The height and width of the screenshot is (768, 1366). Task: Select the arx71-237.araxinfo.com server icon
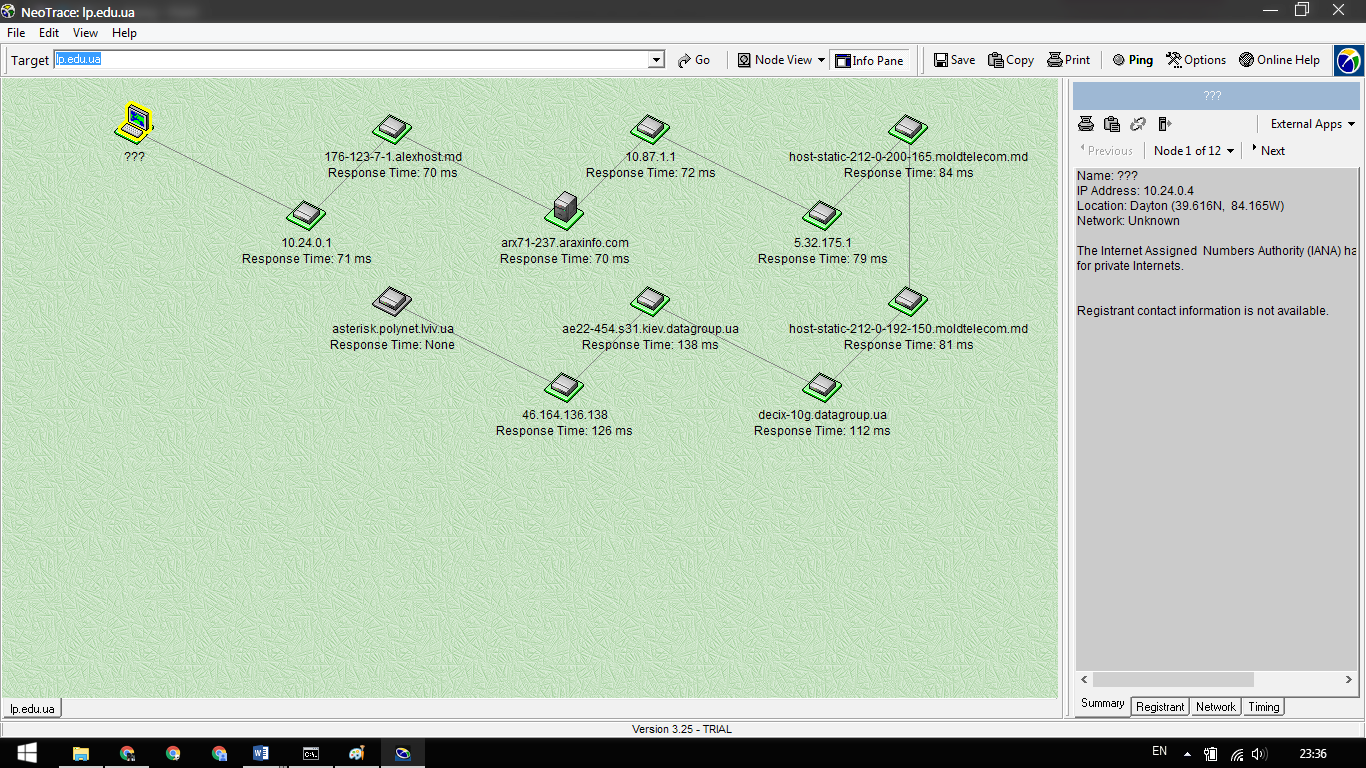tap(564, 210)
